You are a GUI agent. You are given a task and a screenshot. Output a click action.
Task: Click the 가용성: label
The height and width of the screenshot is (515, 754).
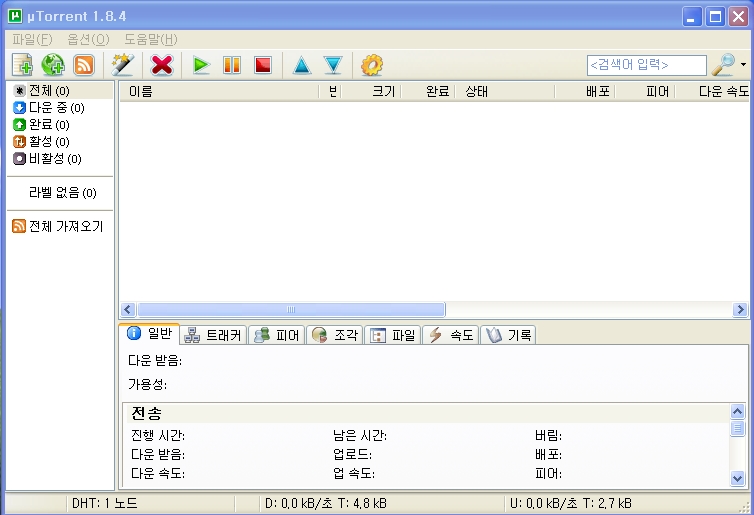[148, 384]
